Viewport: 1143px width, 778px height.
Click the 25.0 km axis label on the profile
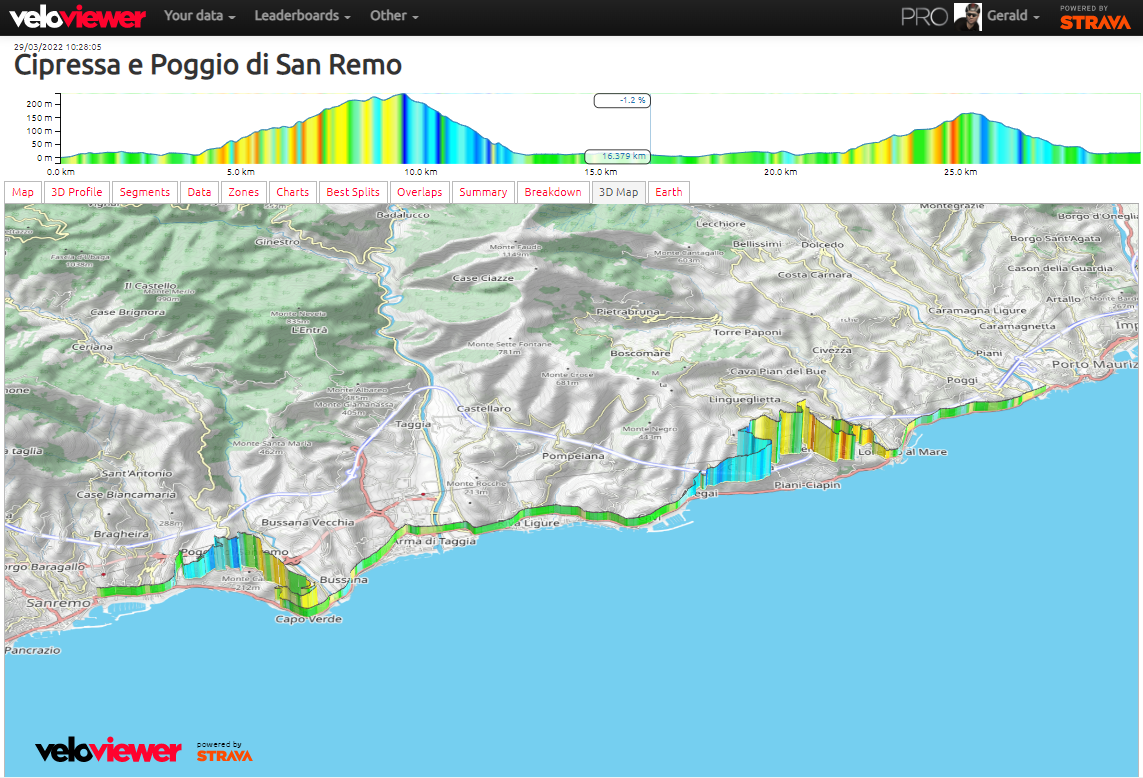coord(960,172)
